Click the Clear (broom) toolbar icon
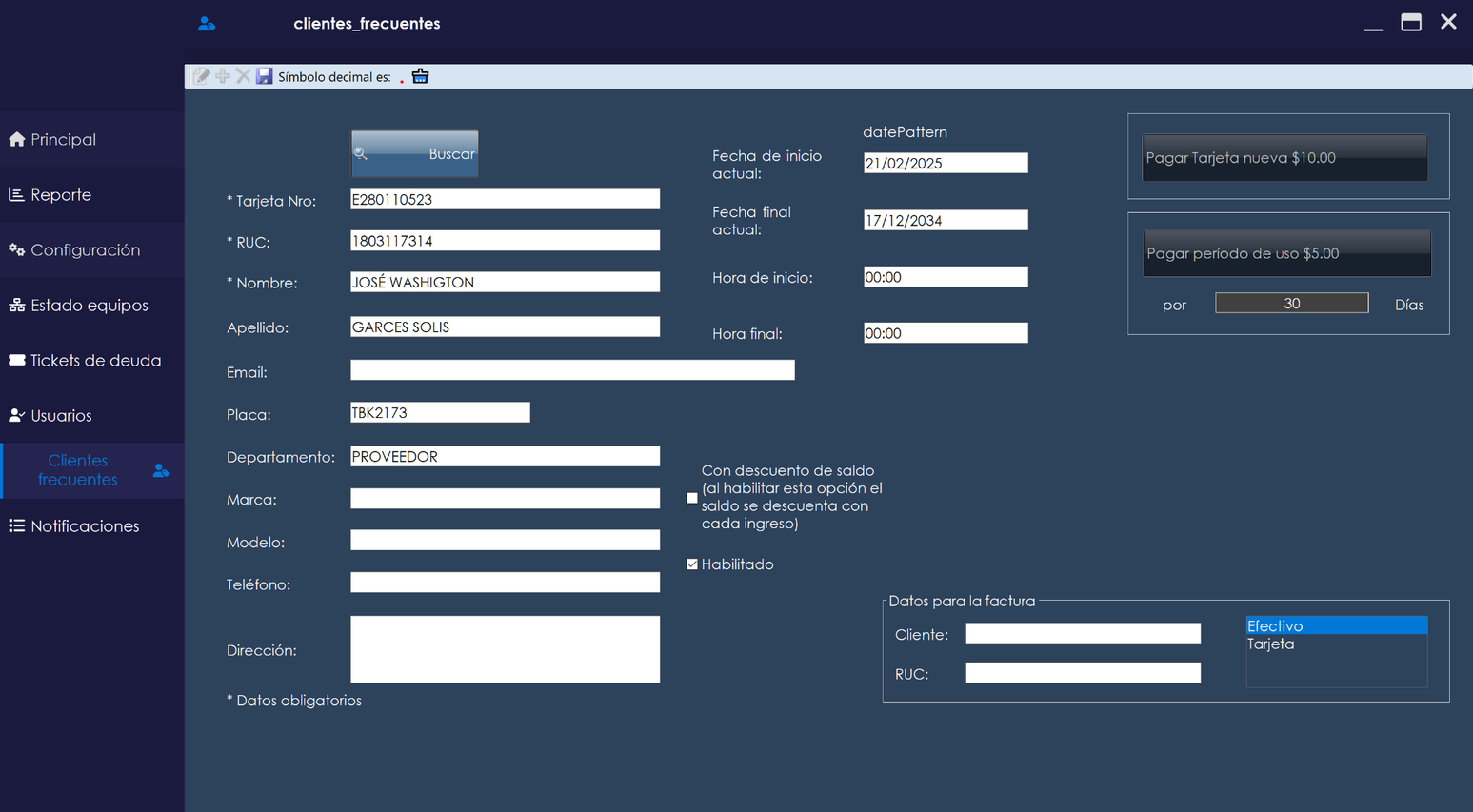1473x812 pixels. pyautogui.click(x=420, y=76)
